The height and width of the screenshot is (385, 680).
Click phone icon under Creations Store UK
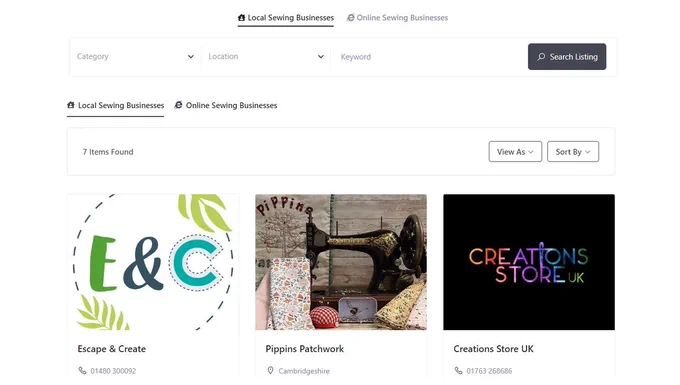[x=458, y=371]
